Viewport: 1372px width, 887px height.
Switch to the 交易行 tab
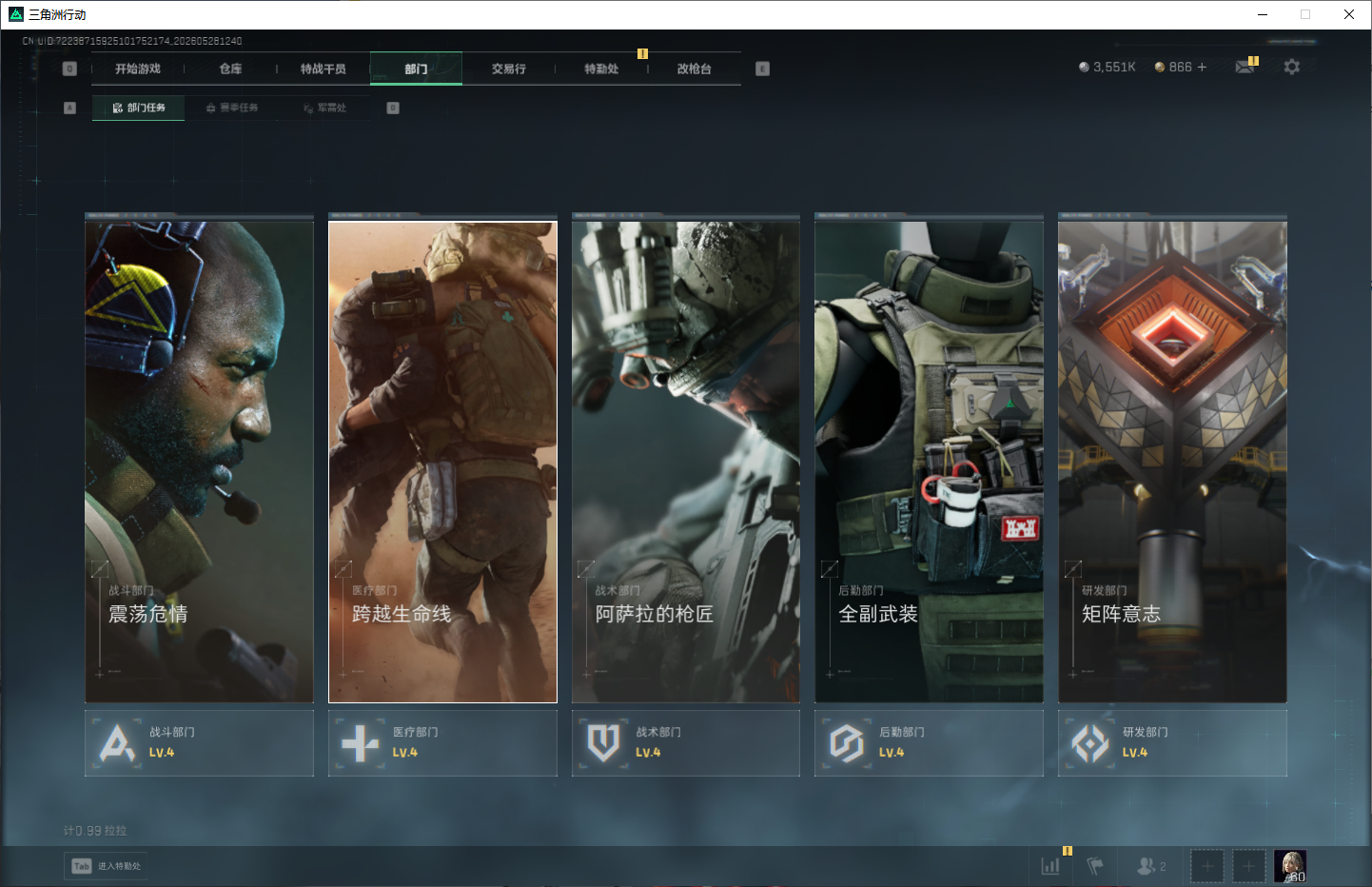tap(509, 69)
